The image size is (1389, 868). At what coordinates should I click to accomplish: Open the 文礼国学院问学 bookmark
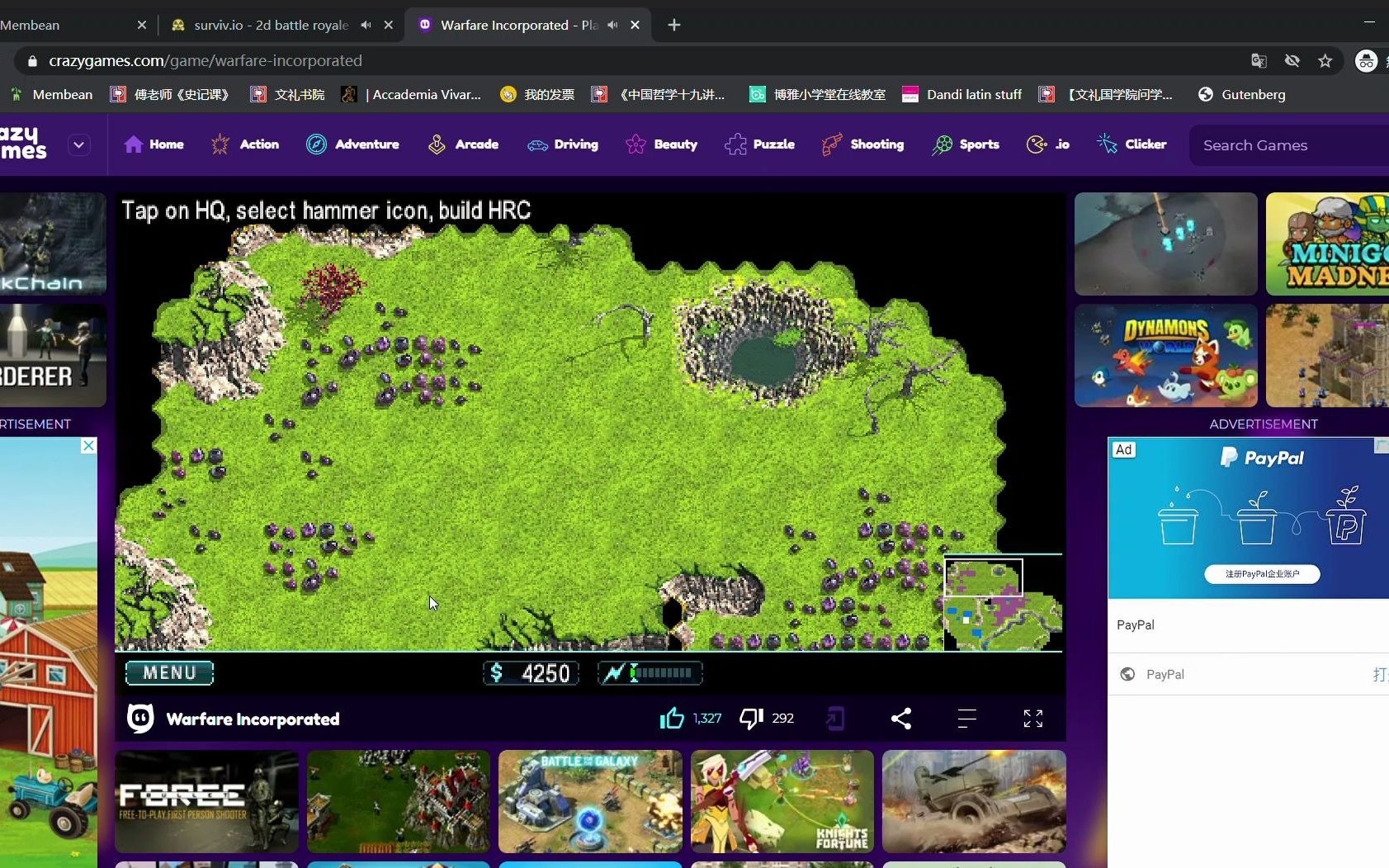pyautogui.click(x=1106, y=94)
